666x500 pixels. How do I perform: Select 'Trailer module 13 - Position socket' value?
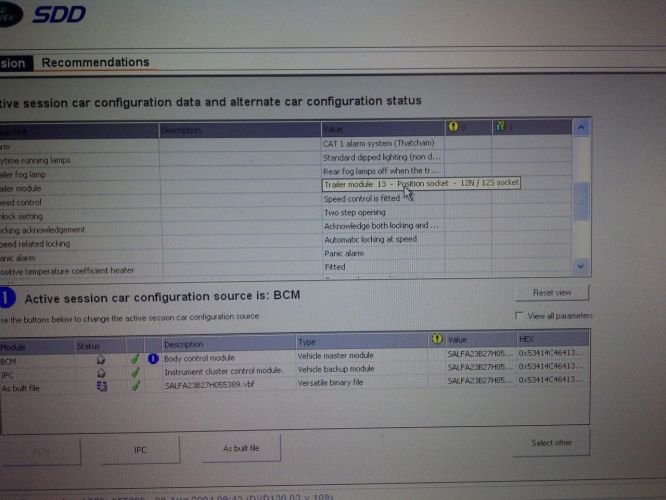point(421,184)
